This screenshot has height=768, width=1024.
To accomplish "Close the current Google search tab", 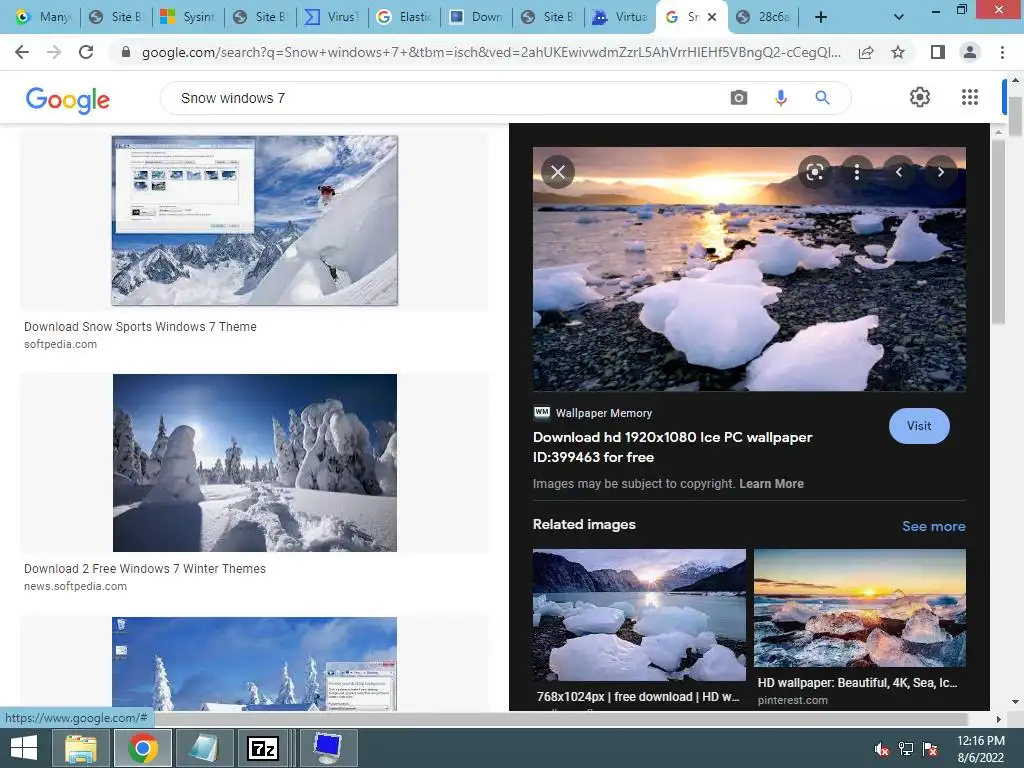I will pyautogui.click(x=712, y=17).
